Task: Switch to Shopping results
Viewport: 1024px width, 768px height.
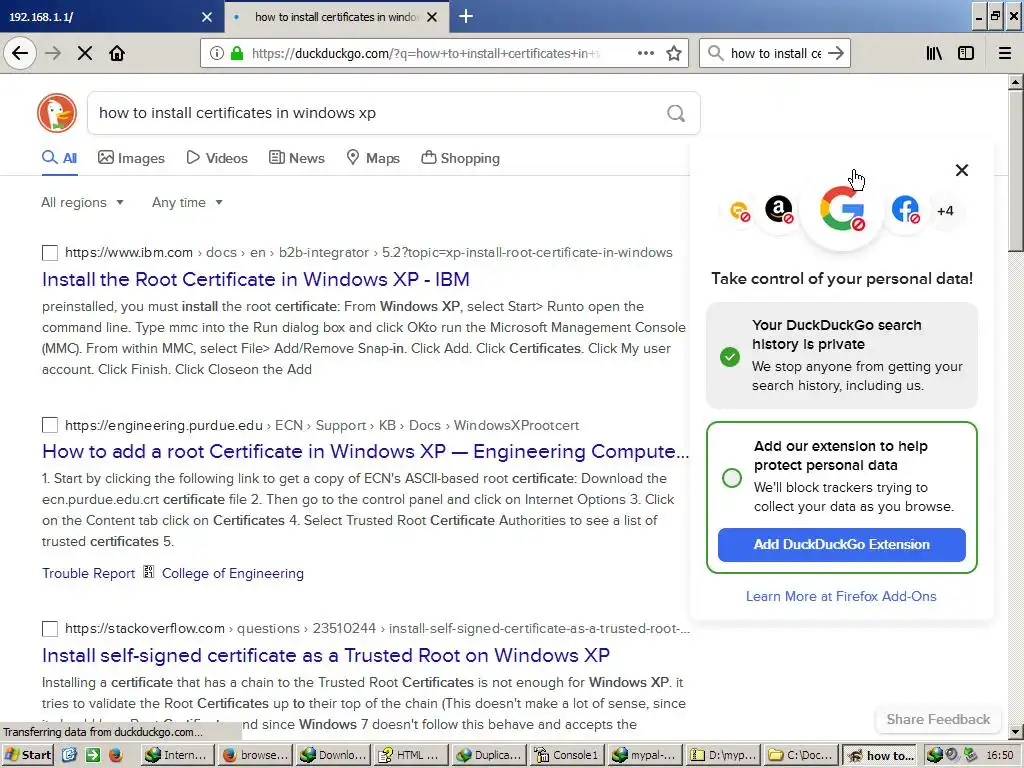Action: tap(460, 158)
